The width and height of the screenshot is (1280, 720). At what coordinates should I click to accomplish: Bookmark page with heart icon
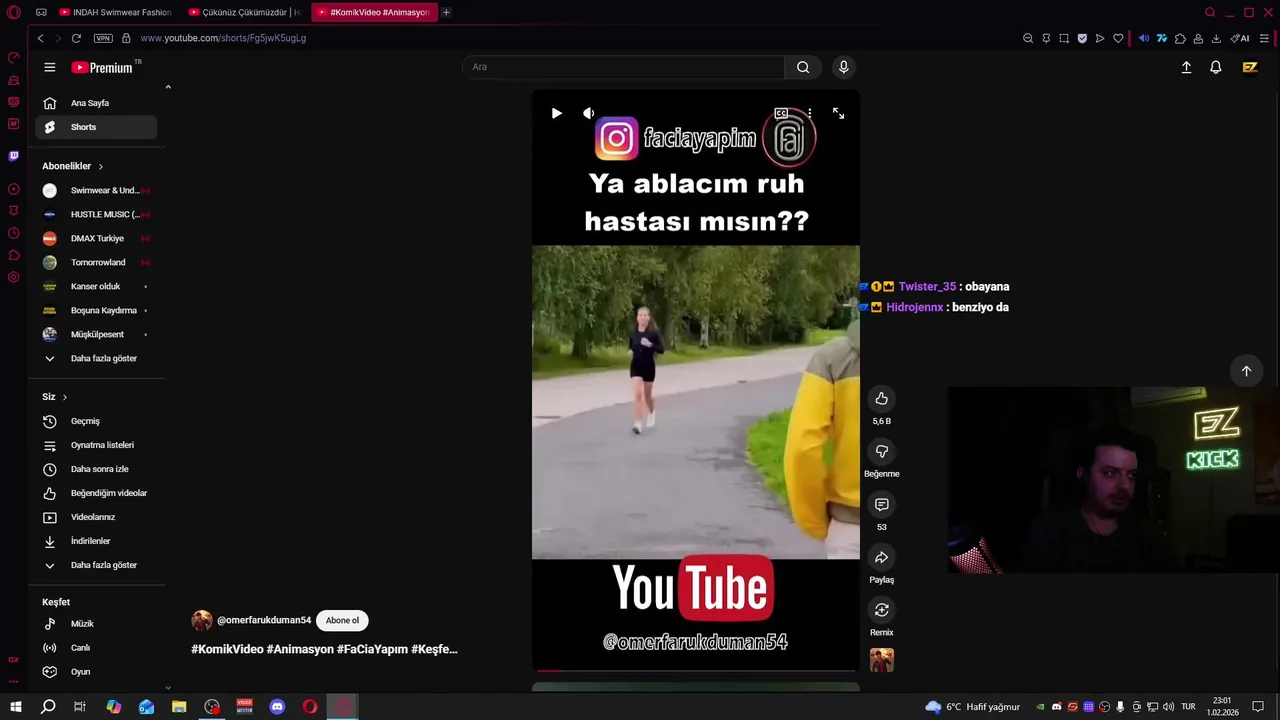1118,38
